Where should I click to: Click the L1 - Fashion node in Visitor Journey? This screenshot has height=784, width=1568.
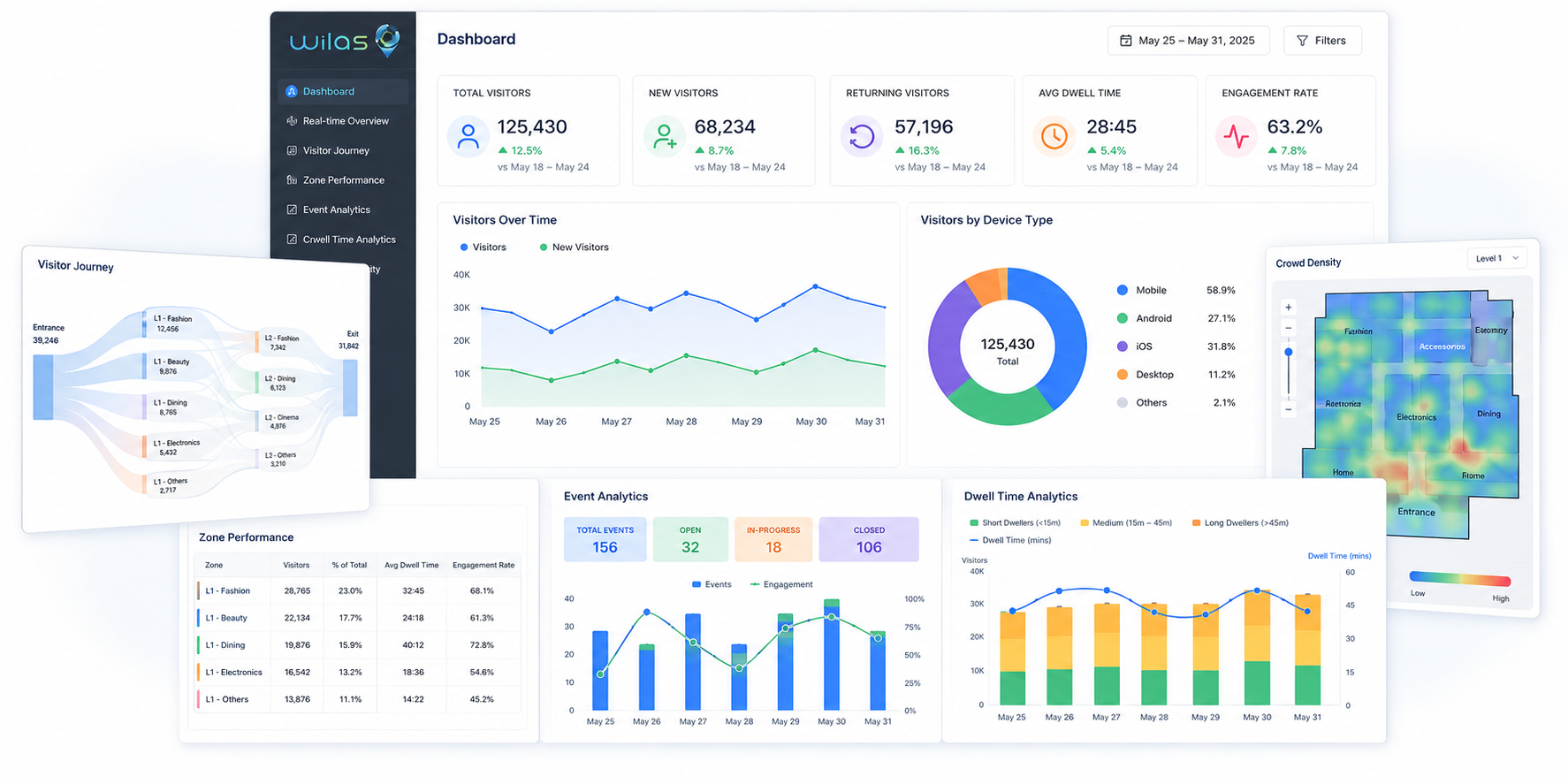point(145,323)
